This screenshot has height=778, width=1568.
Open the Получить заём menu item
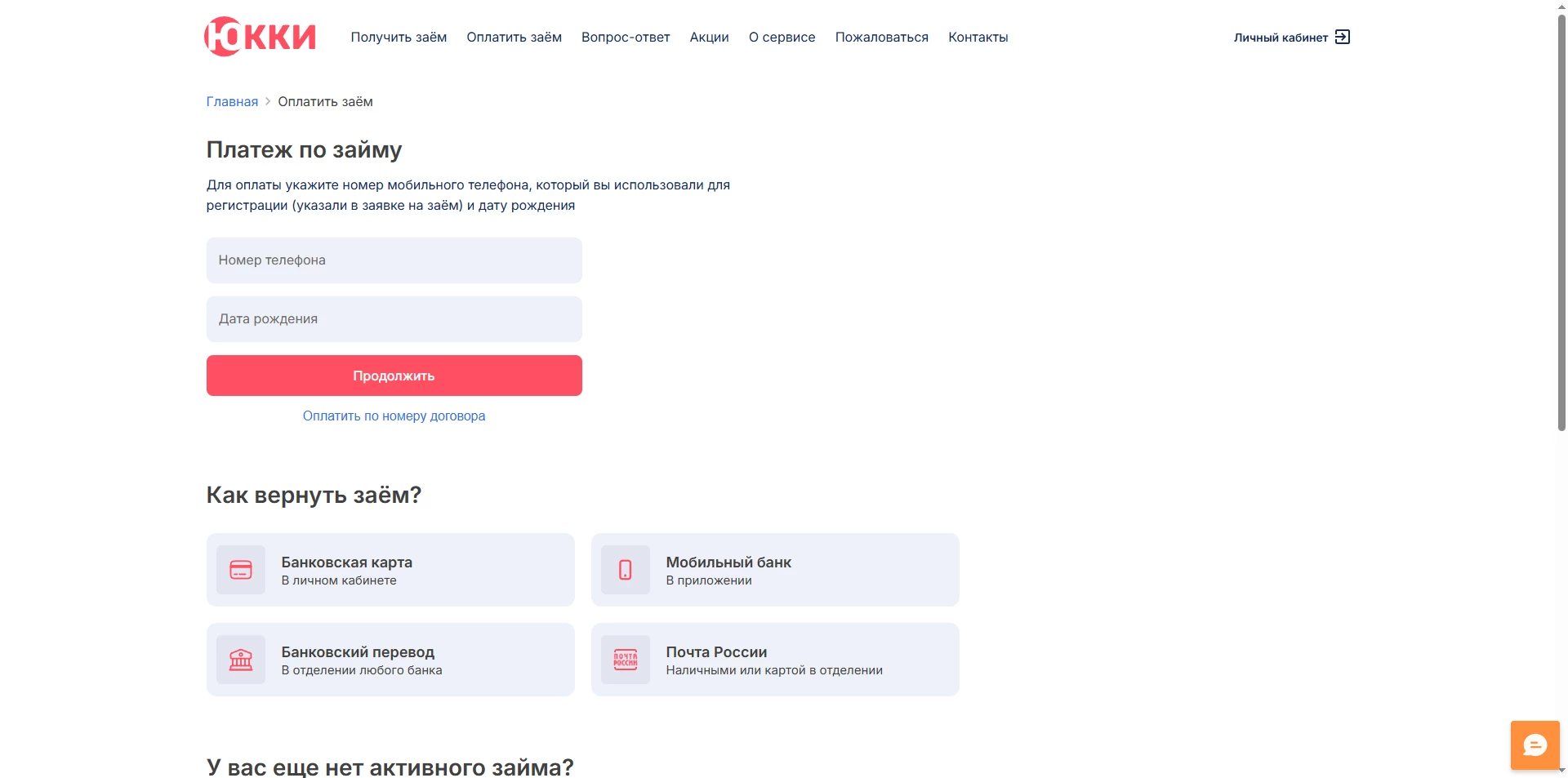(x=399, y=38)
